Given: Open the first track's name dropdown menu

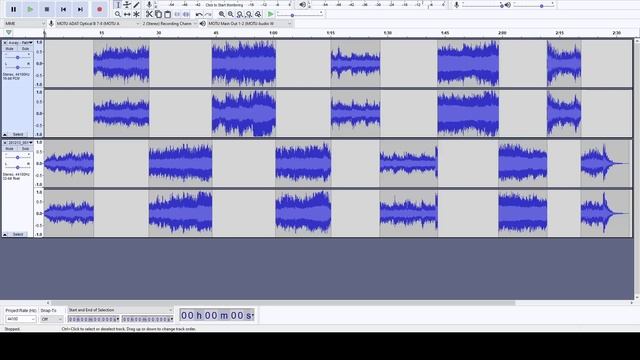Looking at the screenshot, I should coord(20,42).
